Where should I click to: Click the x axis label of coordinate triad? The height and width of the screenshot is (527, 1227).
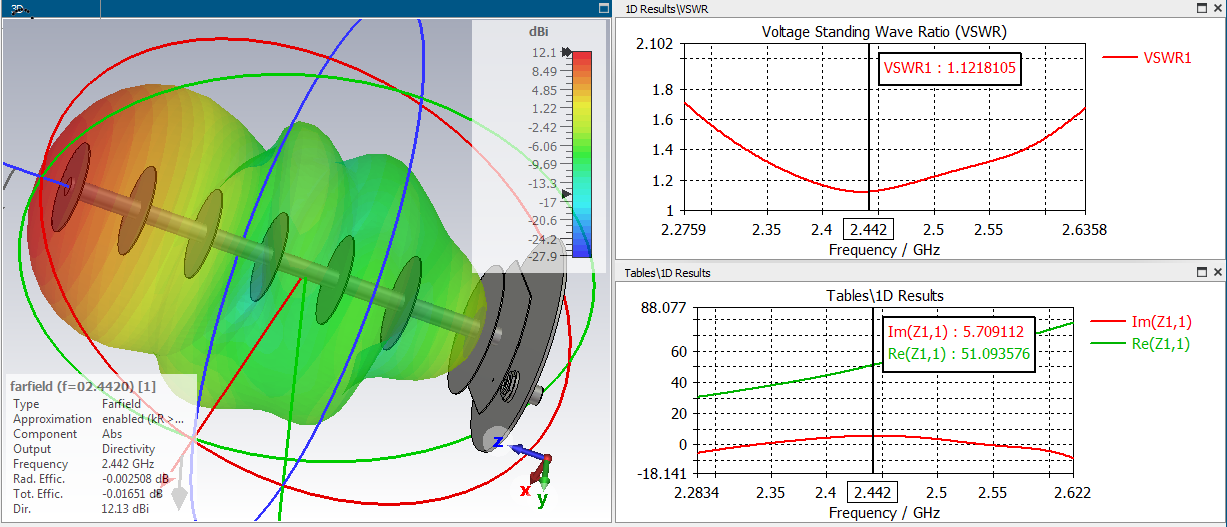tap(524, 490)
